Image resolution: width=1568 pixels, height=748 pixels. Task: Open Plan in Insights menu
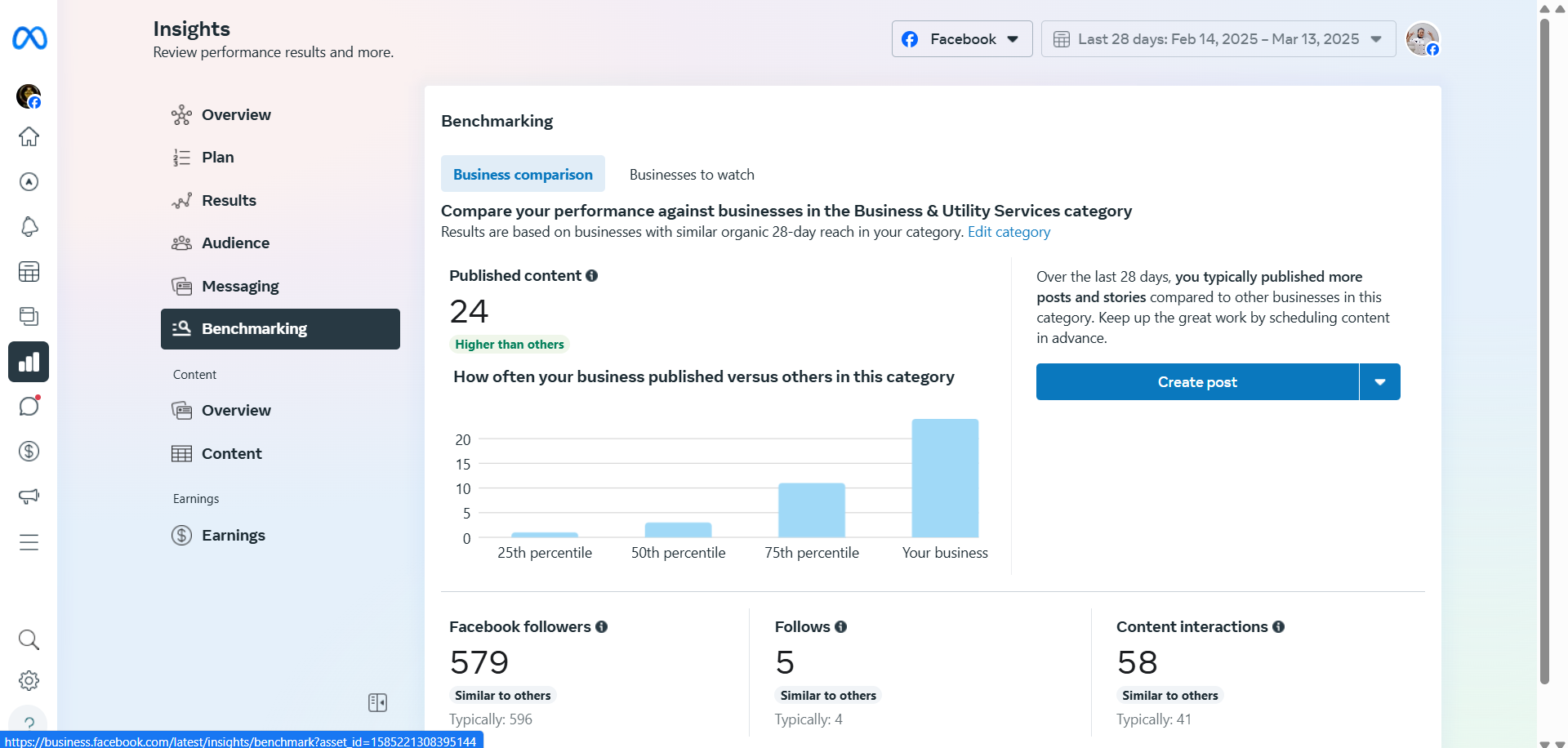(280, 158)
